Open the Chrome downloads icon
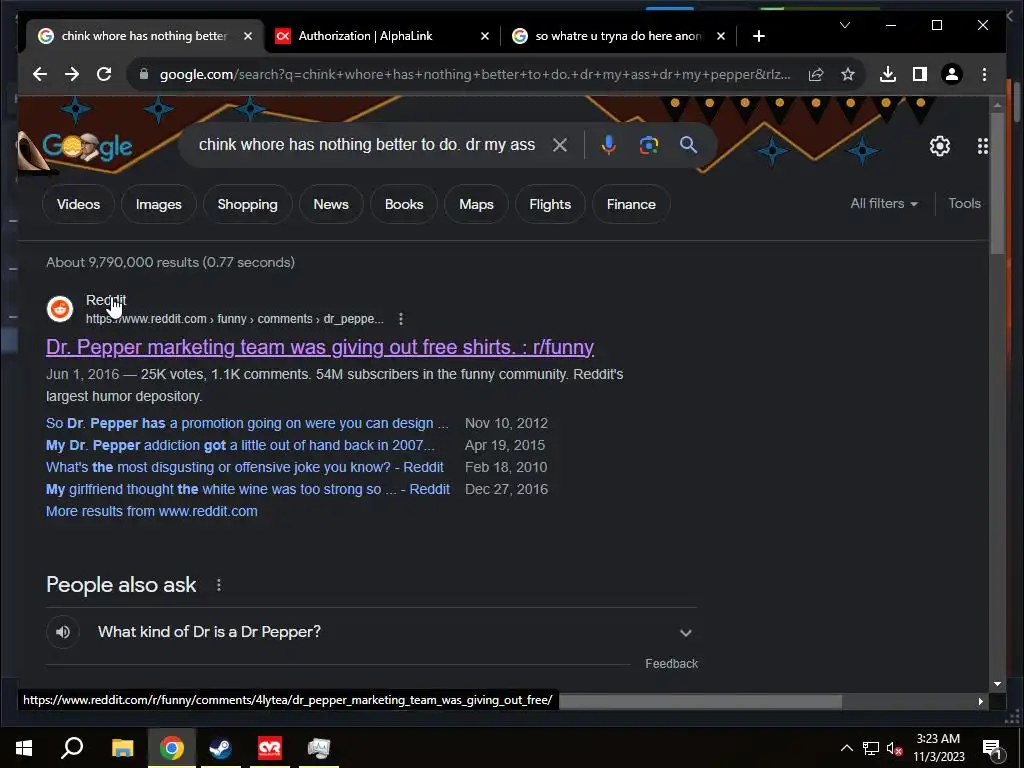Viewport: 1024px width, 768px height. point(888,74)
